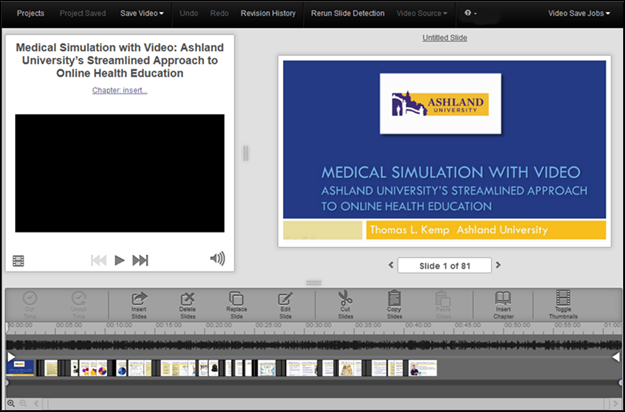The height and width of the screenshot is (412, 625).
Task: Click the Delete Slides tool
Action: [187, 305]
